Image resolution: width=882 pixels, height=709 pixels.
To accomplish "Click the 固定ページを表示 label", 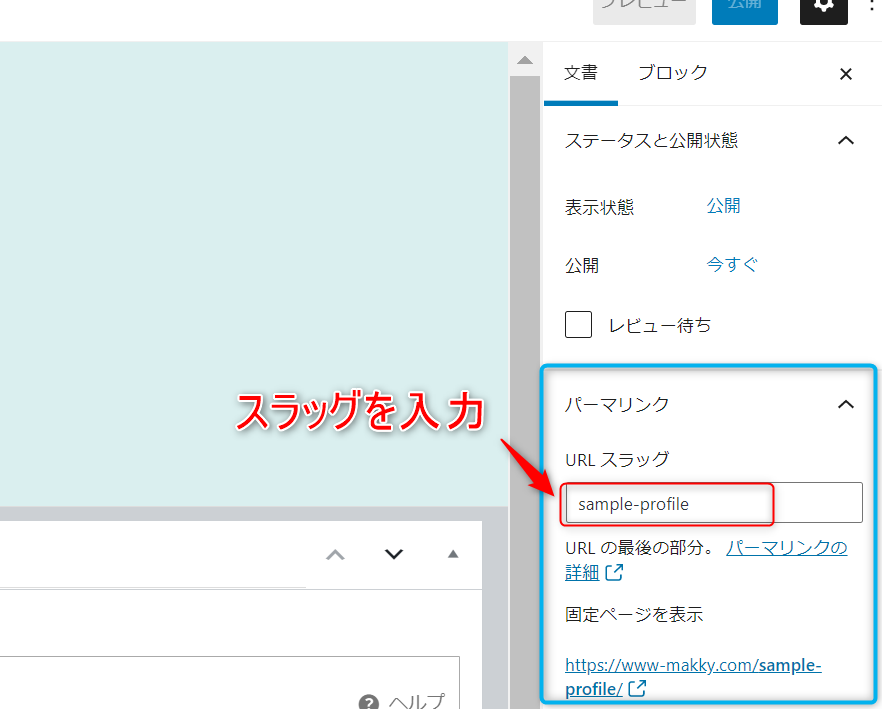I will coord(634,614).
